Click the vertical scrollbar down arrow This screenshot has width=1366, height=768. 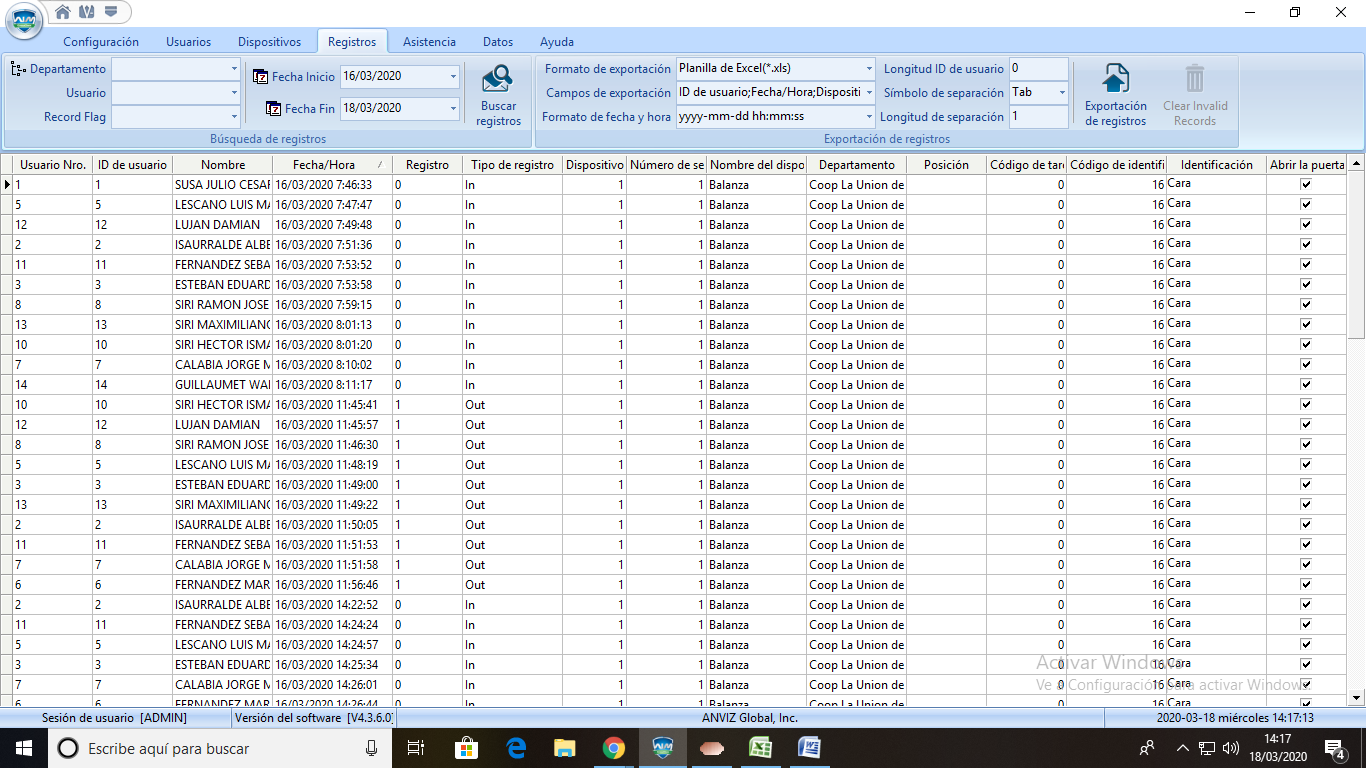pos(1357,697)
